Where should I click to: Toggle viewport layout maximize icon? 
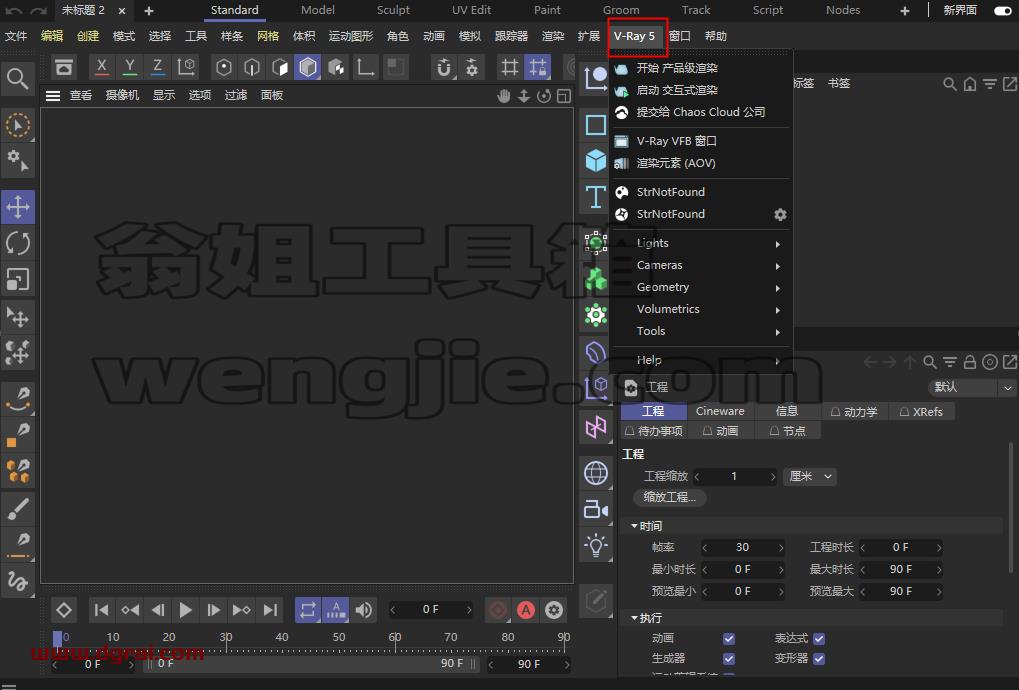564,96
